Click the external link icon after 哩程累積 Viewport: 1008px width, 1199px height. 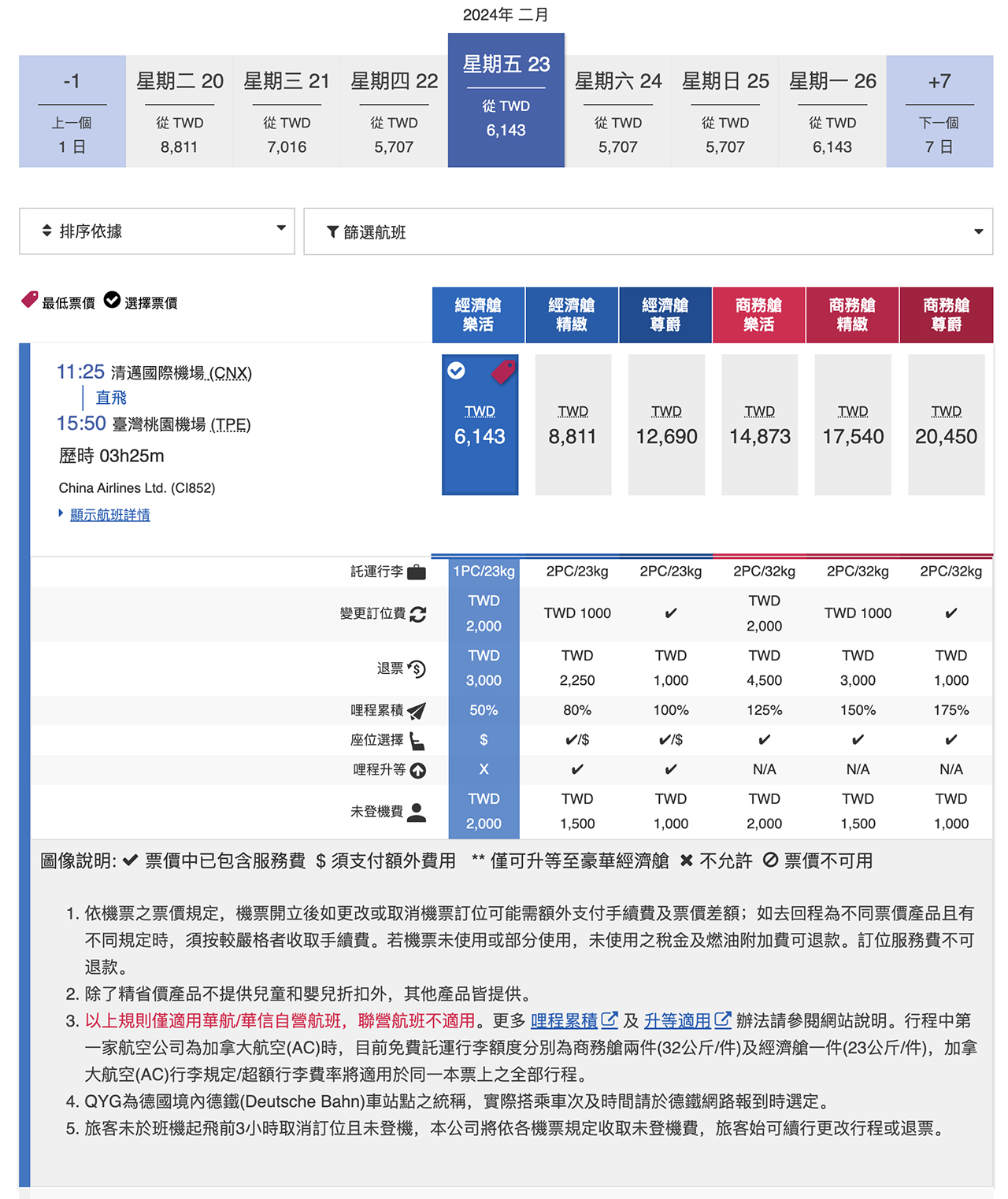click(610, 1020)
